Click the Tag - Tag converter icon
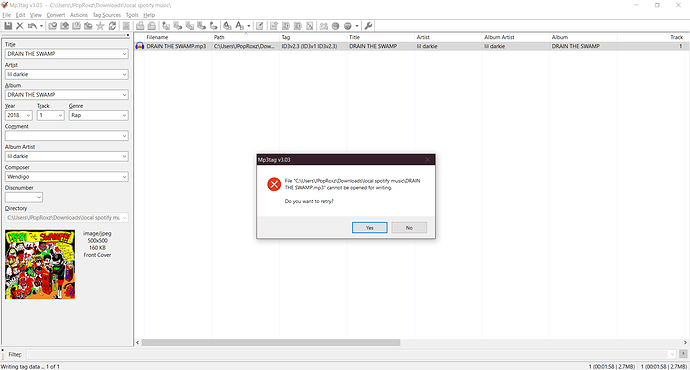This screenshot has width=690, height=370. 213,26
